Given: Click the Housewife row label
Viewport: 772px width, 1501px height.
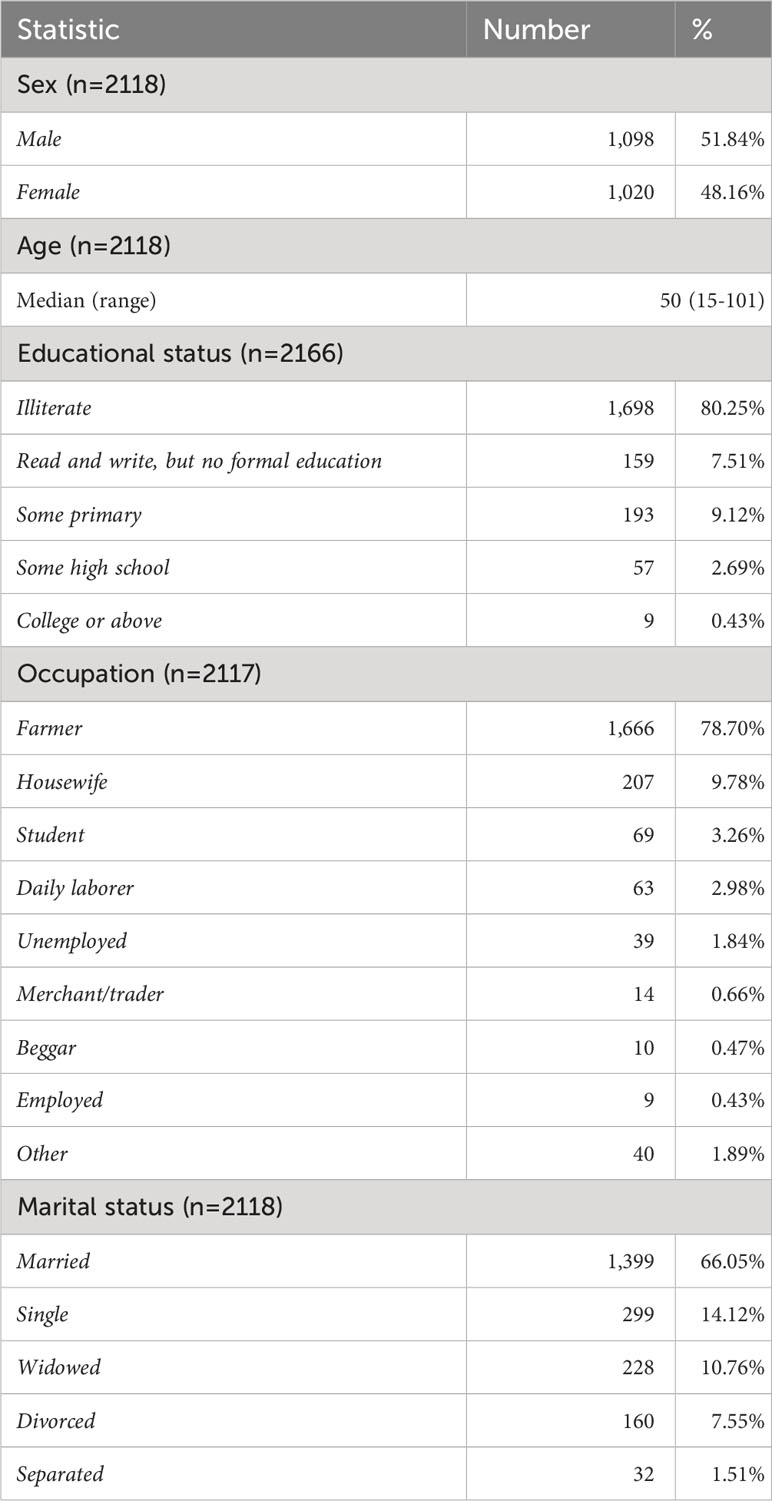Looking at the screenshot, I should (62, 781).
